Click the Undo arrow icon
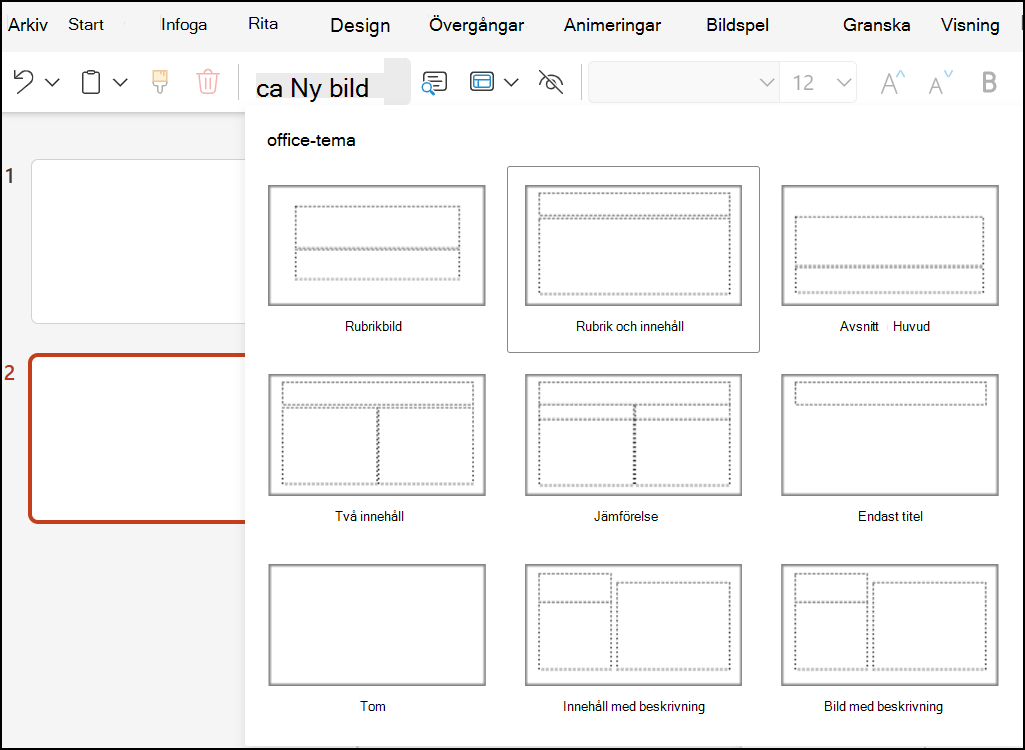Viewport: 1025px width, 750px height. pos(24,82)
